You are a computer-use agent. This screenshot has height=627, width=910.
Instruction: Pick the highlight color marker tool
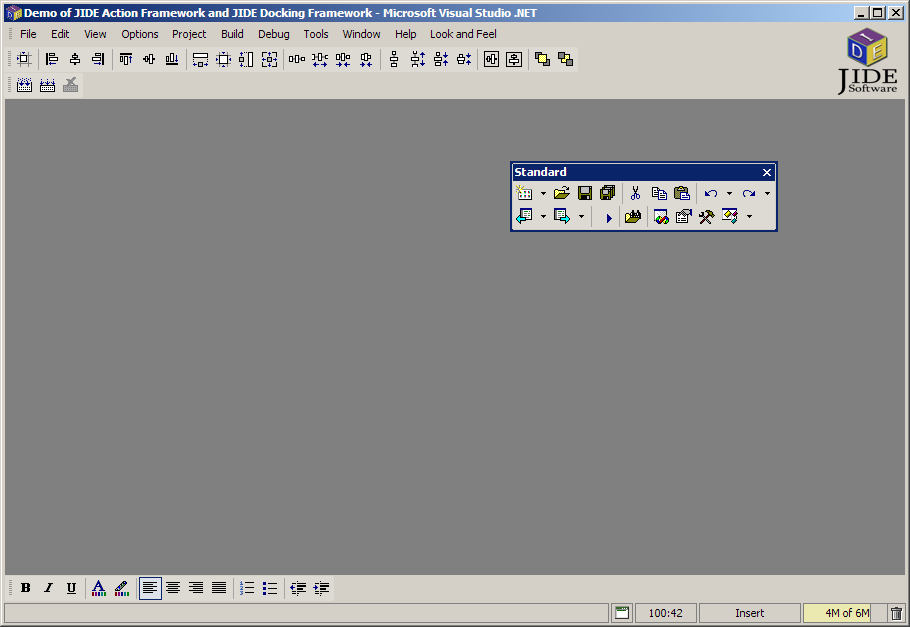(x=122, y=588)
